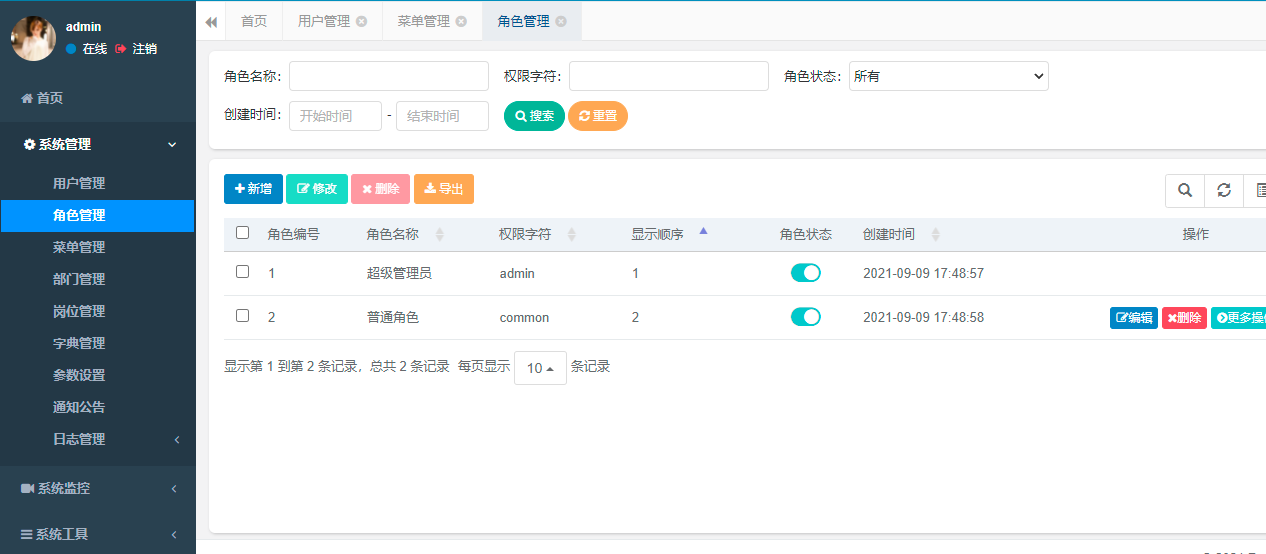Switch to the 用户管理 tab
Screen dimensions: 1266x554
tap(324, 21)
